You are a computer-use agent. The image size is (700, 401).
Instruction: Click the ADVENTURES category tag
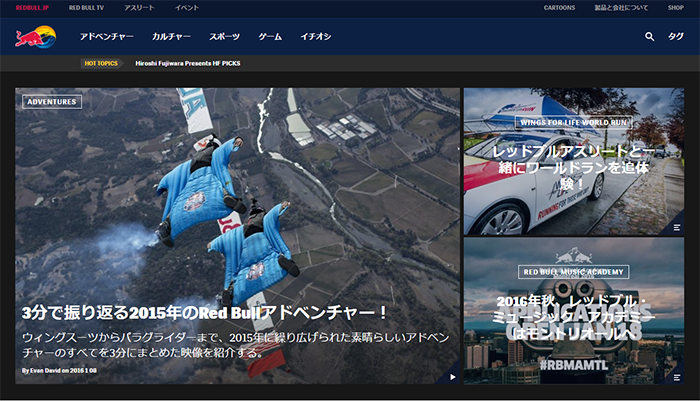click(x=52, y=101)
